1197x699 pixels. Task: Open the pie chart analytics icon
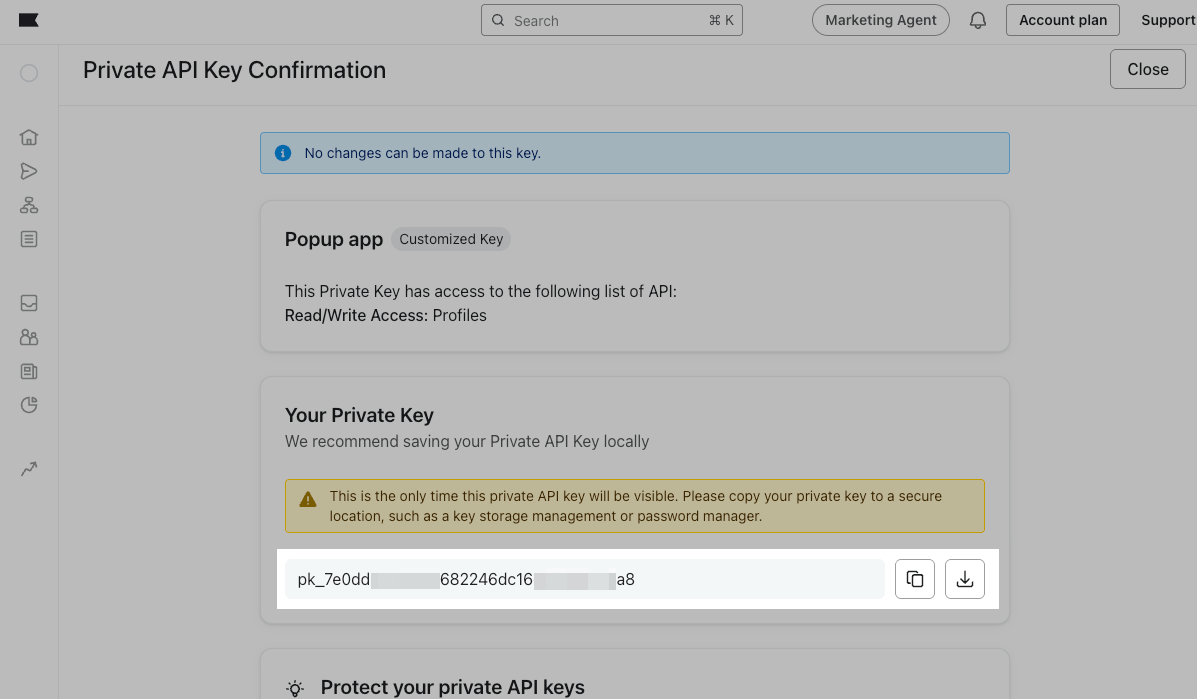[x=29, y=405]
